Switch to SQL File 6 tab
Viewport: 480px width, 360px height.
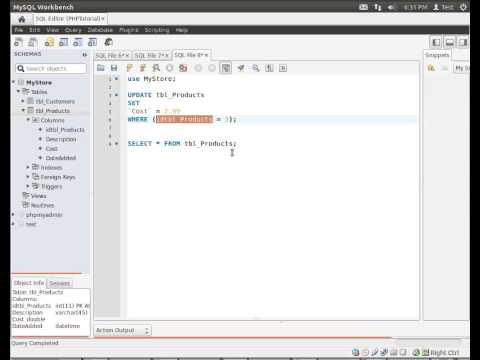click(112, 55)
